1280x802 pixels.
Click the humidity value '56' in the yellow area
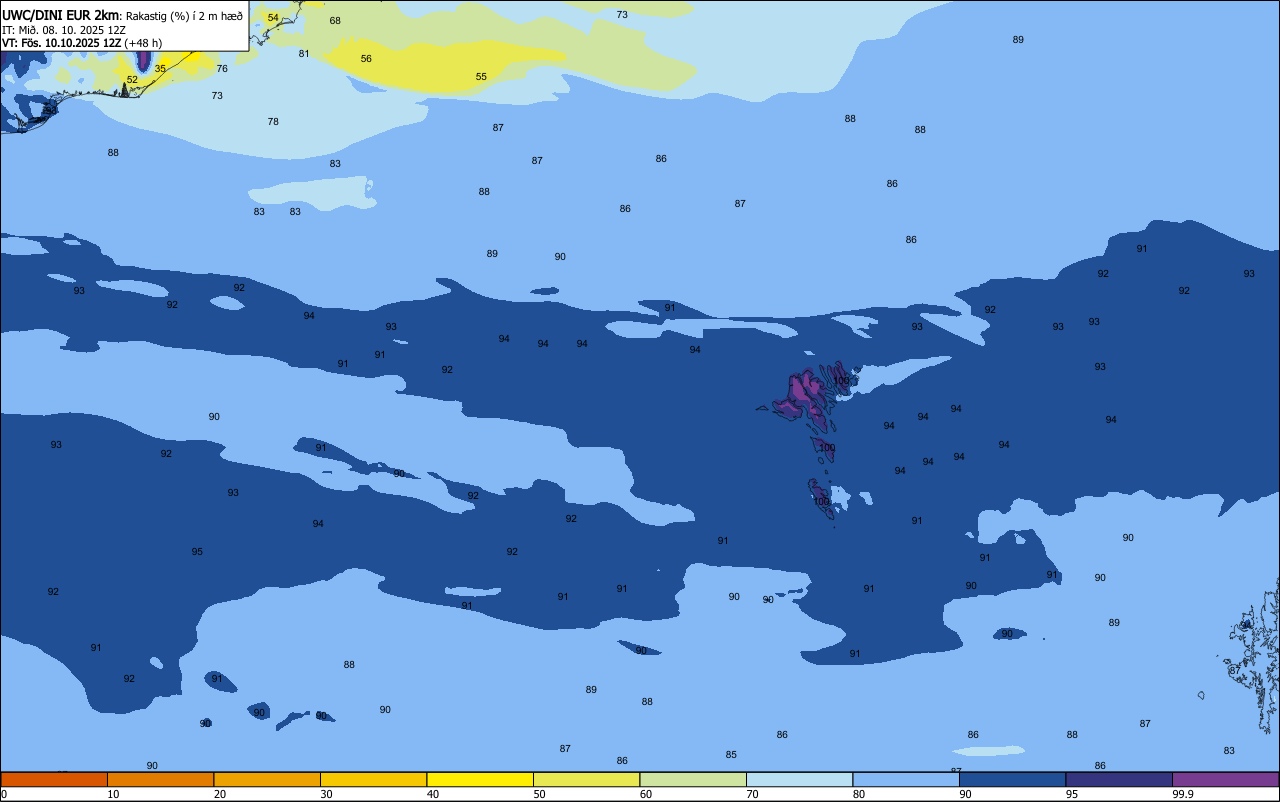coord(366,59)
